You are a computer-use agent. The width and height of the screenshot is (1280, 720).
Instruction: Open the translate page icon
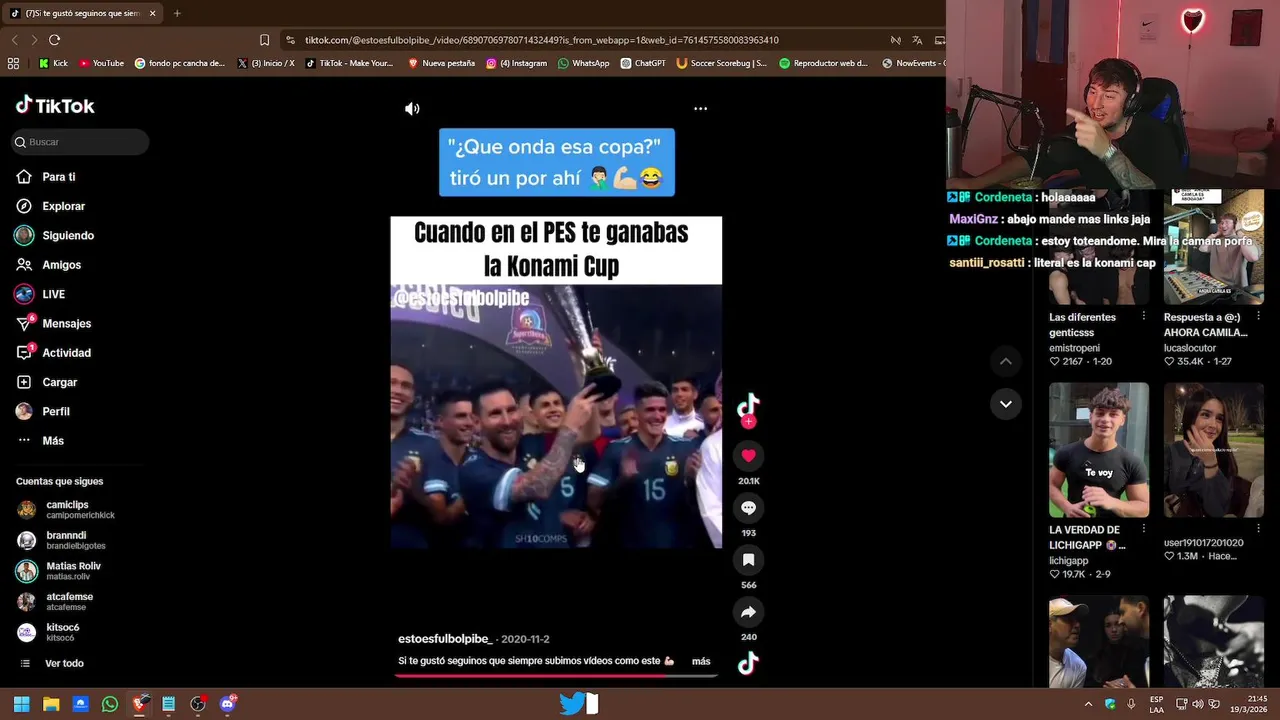917,40
